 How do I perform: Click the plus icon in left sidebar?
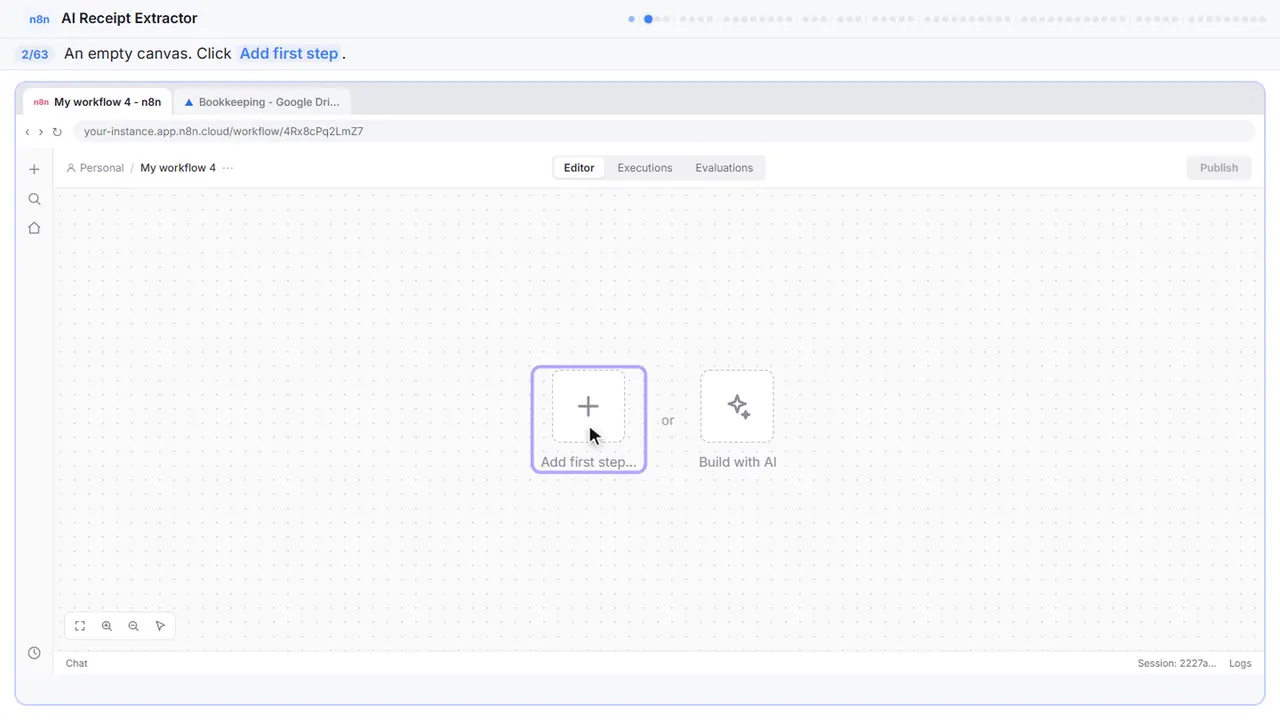[34, 169]
